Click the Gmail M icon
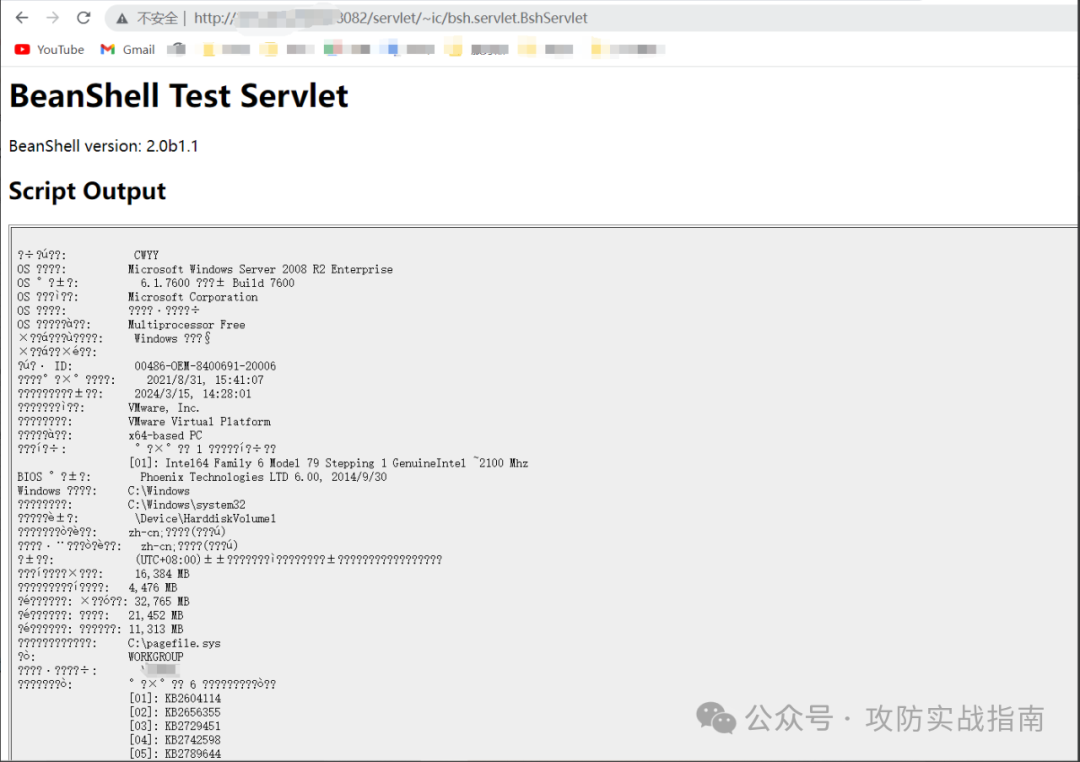This screenshot has width=1080, height=762. [x=107, y=50]
